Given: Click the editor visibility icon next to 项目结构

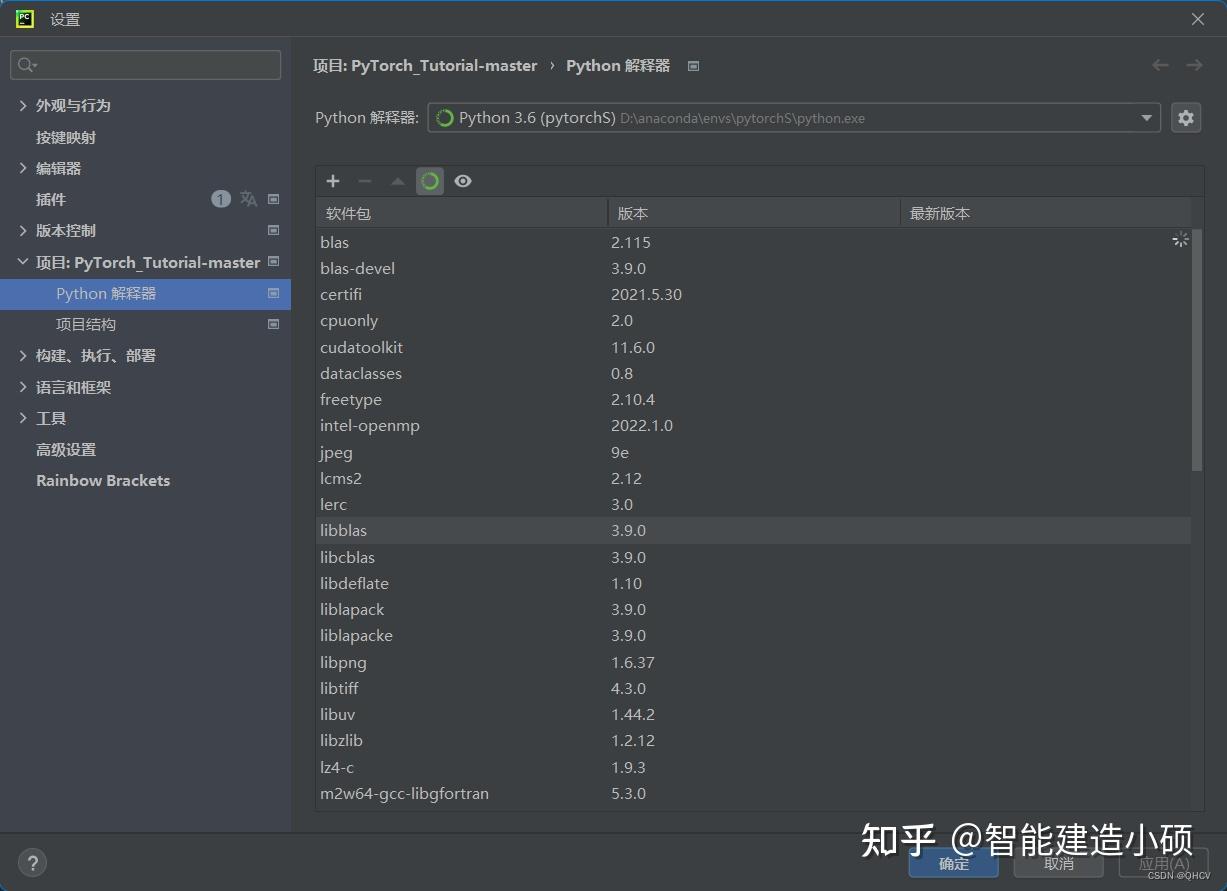Looking at the screenshot, I should [273, 324].
